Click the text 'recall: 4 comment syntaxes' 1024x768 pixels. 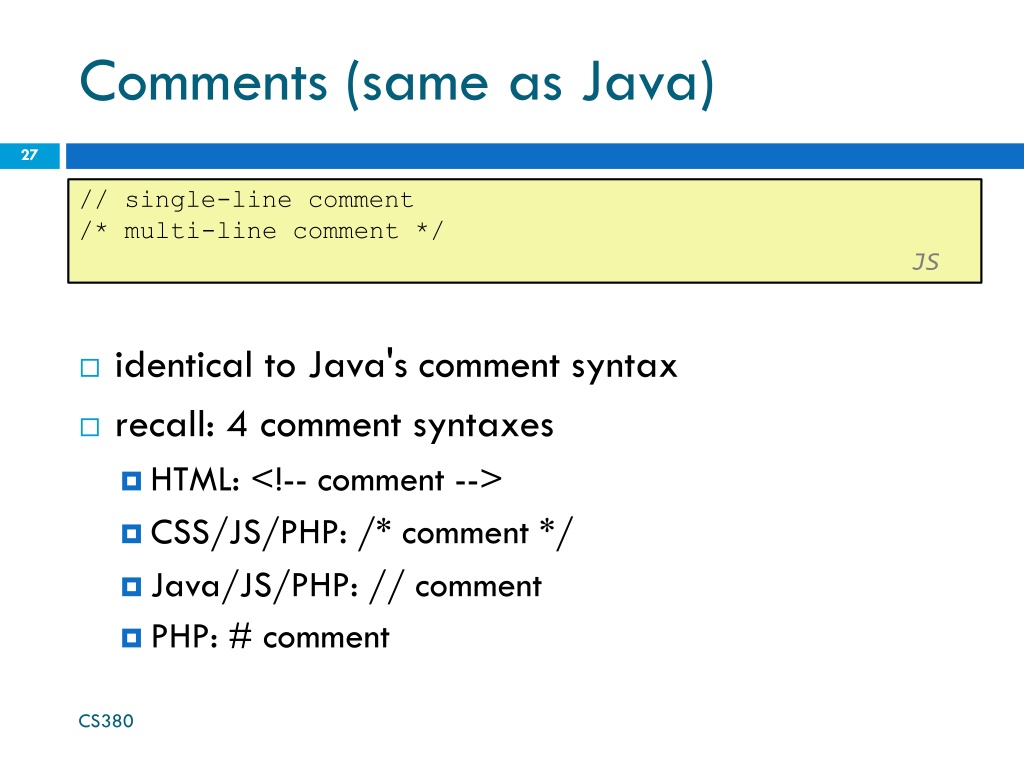pyautogui.click(x=334, y=426)
